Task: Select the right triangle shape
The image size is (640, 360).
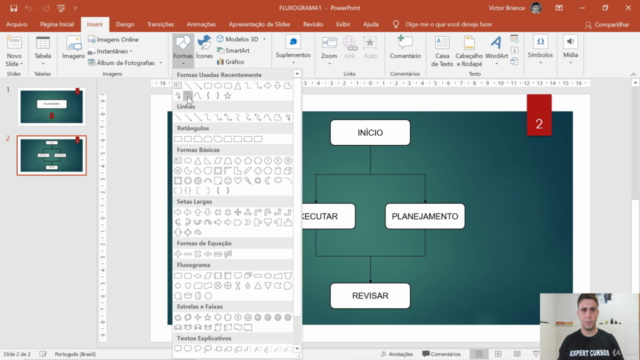Action: pos(208,160)
